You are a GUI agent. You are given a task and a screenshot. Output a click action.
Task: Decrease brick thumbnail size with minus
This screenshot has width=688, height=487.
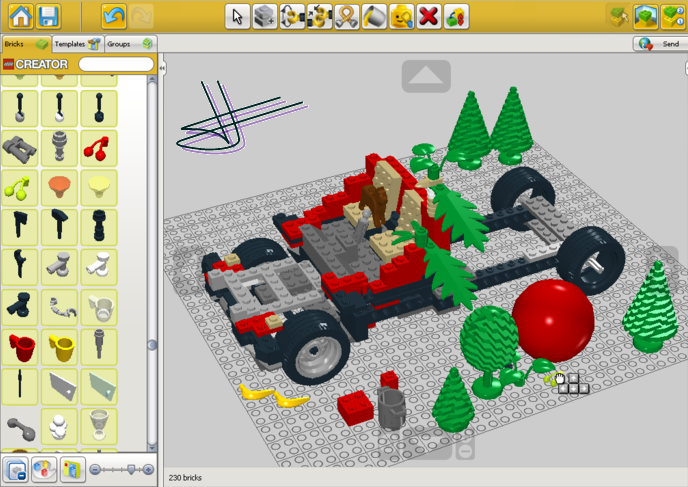[95, 470]
